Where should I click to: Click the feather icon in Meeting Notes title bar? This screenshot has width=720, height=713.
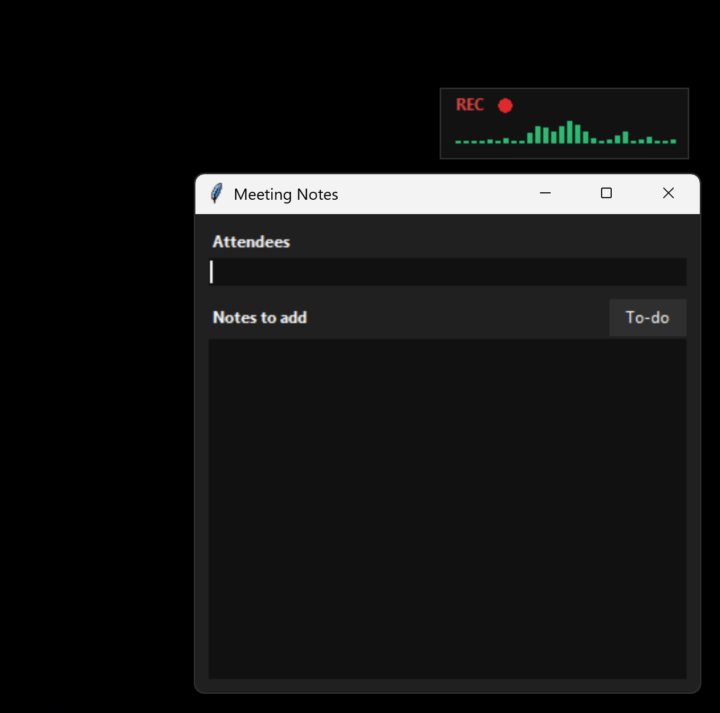[217, 194]
